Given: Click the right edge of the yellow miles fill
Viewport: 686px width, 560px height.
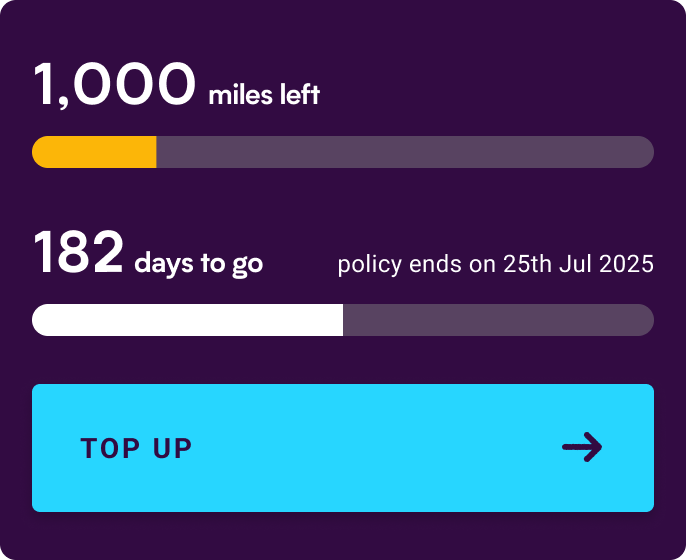Looking at the screenshot, I should (155, 152).
